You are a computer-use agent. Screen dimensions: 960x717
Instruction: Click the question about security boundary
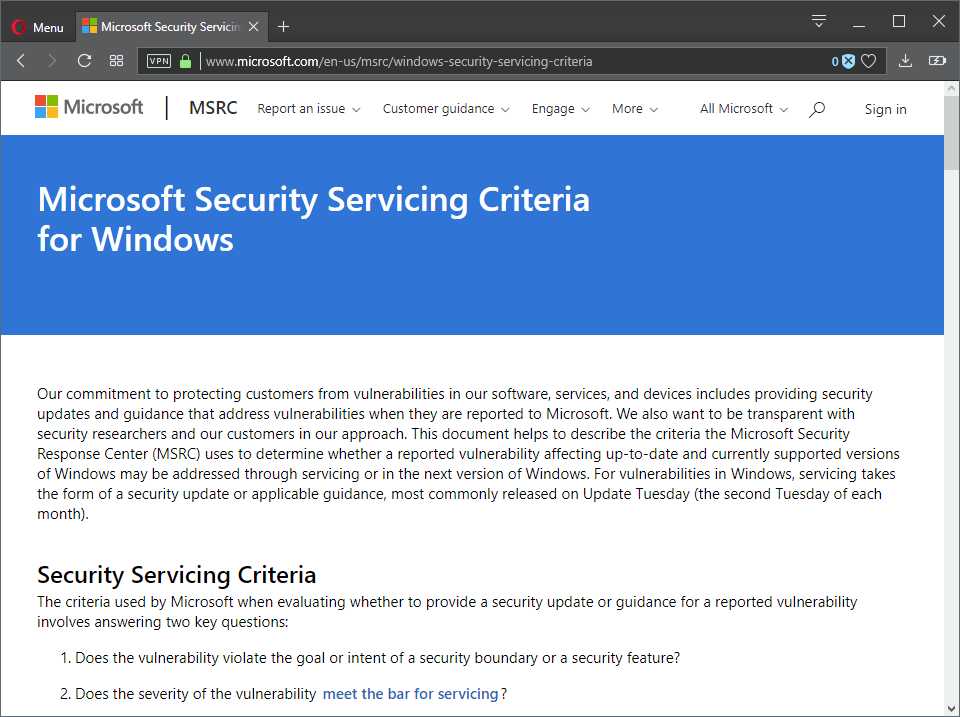377,658
